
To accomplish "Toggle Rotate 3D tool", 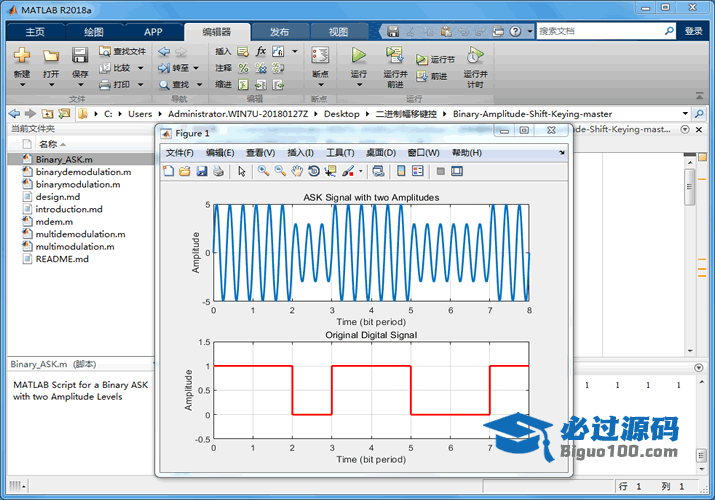I will point(314,171).
